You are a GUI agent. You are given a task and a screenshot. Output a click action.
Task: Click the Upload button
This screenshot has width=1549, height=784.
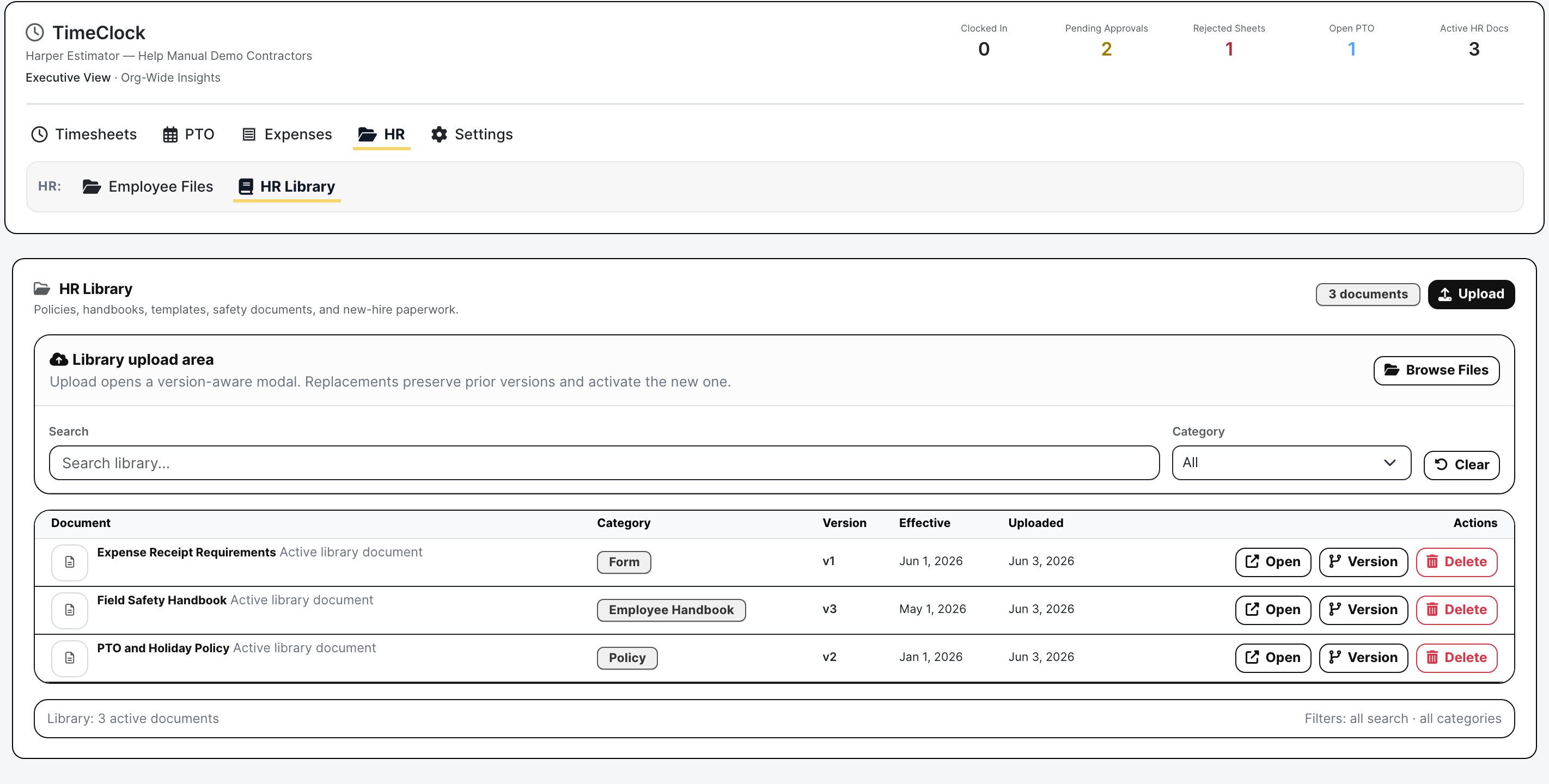click(1471, 294)
